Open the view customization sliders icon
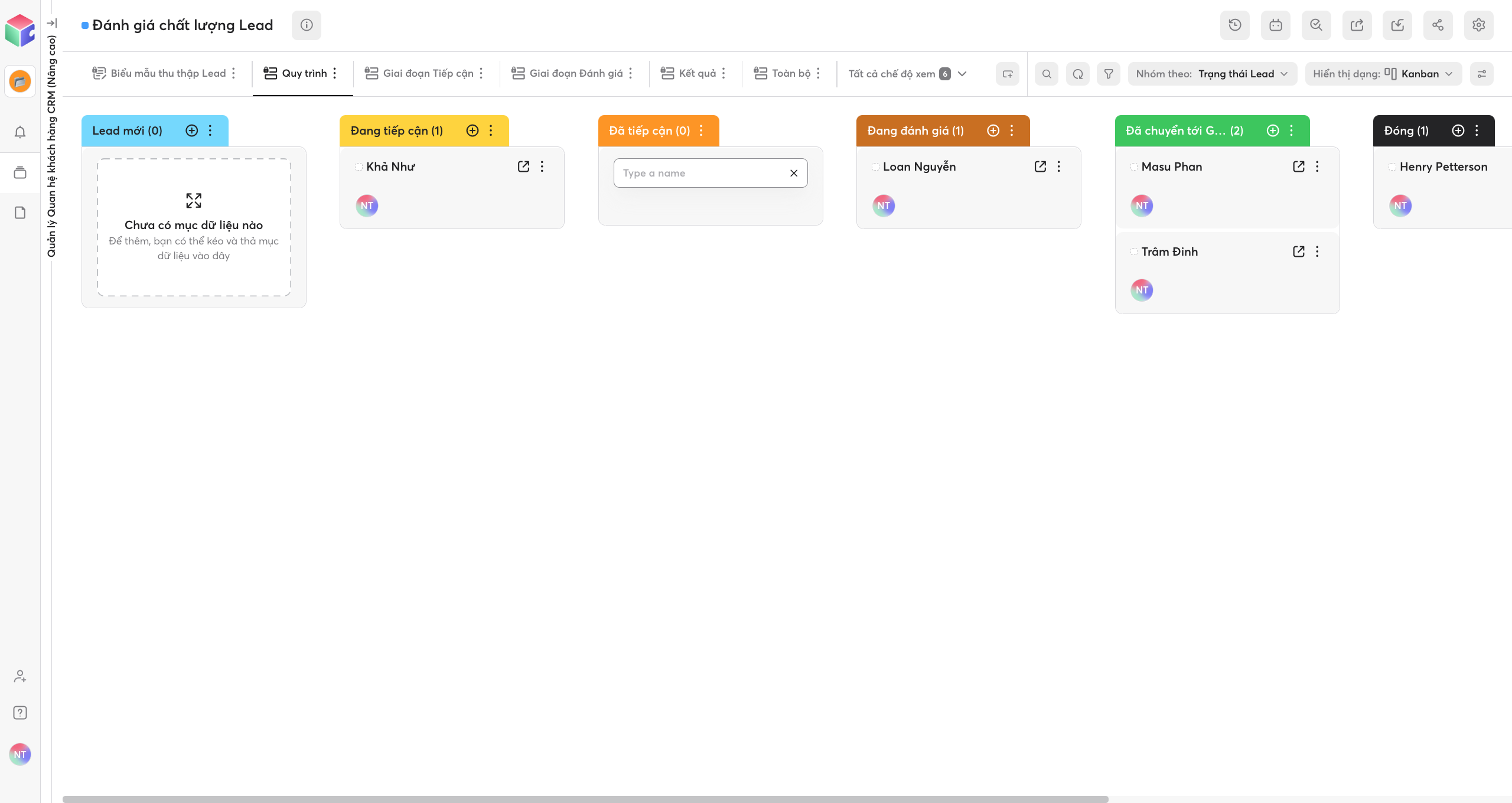 click(x=1482, y=74)
